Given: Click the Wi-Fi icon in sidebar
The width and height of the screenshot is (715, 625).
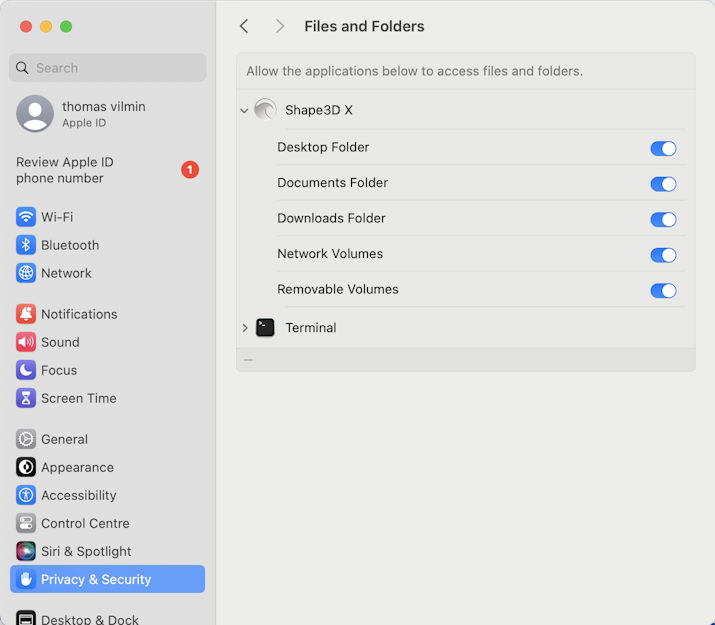Looking at the screenshot, I should pyautogui.click(x=26, y=217).
